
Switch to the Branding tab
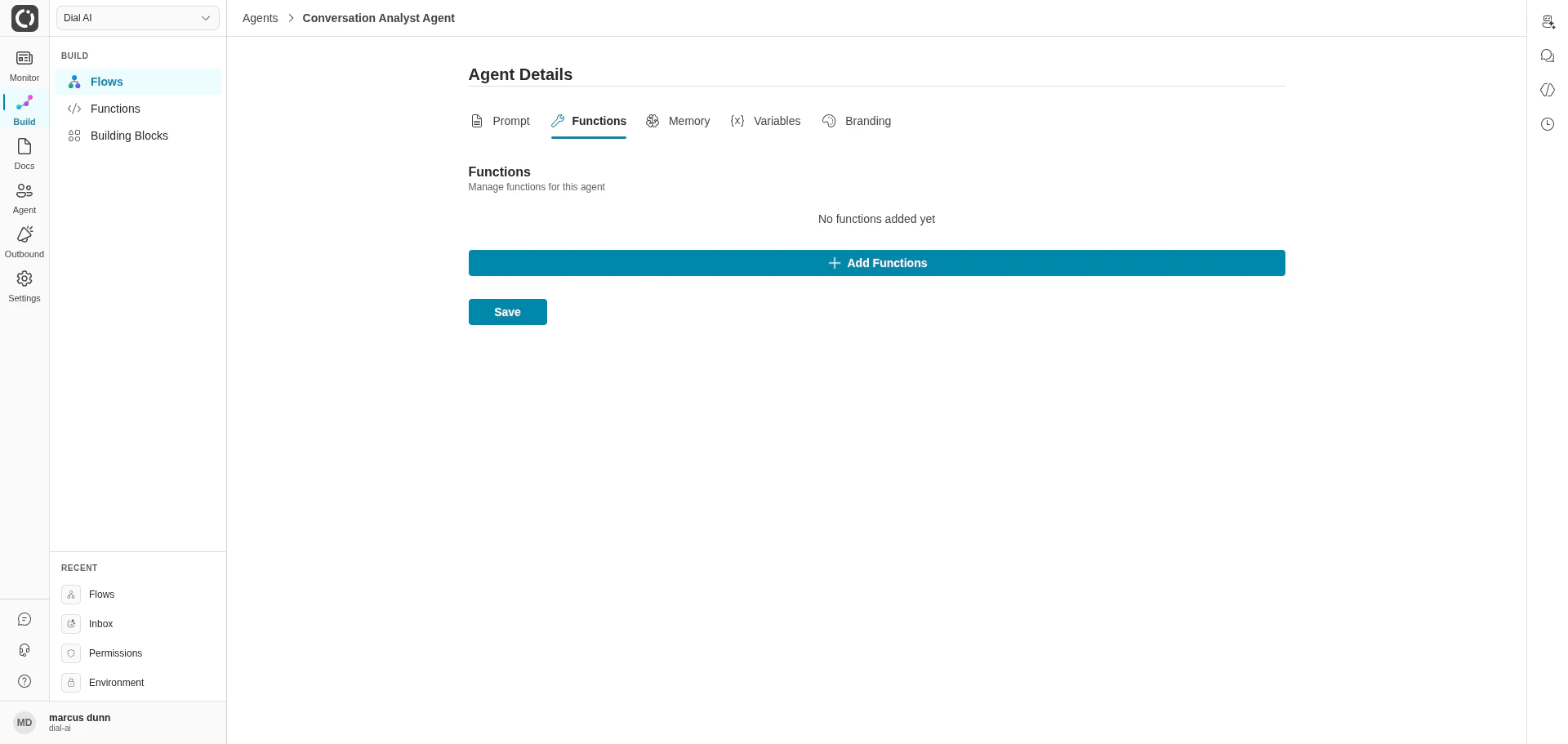857,121
